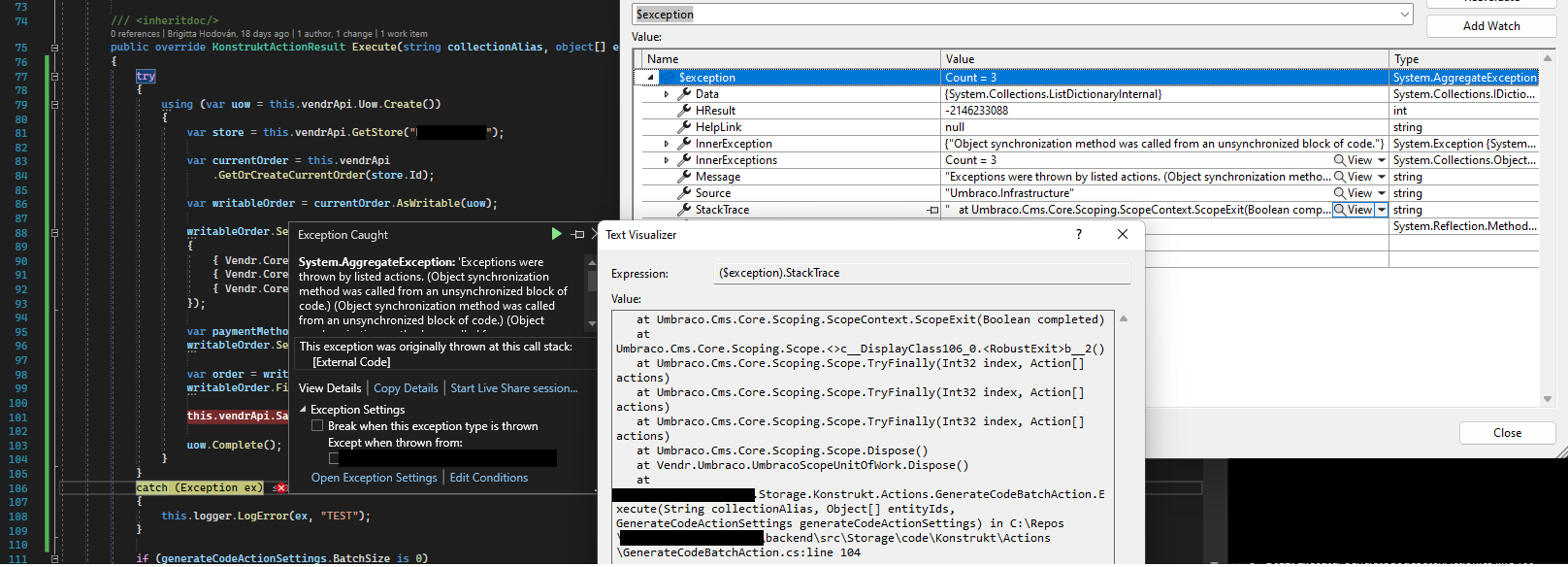
Task: Click the 1 work item CodeLens link
Action: coord(405,34)
